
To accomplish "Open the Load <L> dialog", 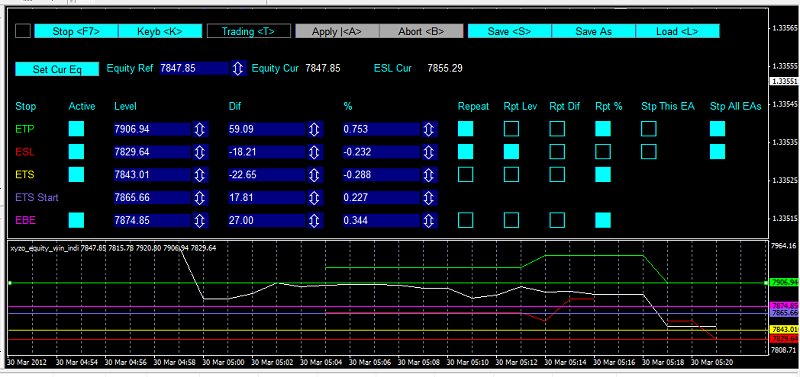I will click(x=678, y=31).
